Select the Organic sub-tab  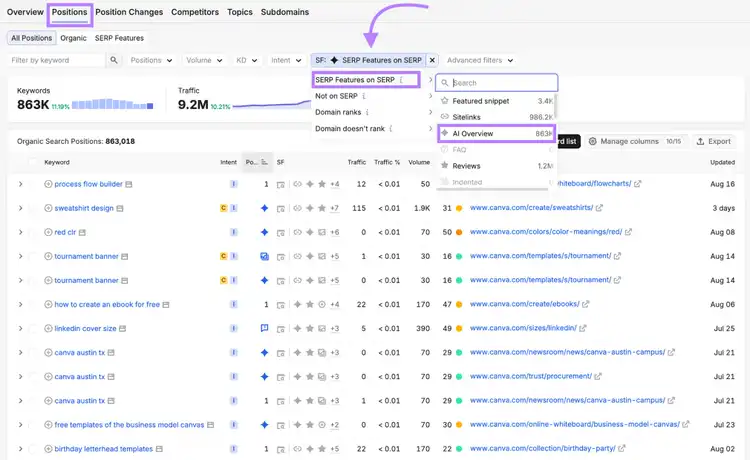73,38
